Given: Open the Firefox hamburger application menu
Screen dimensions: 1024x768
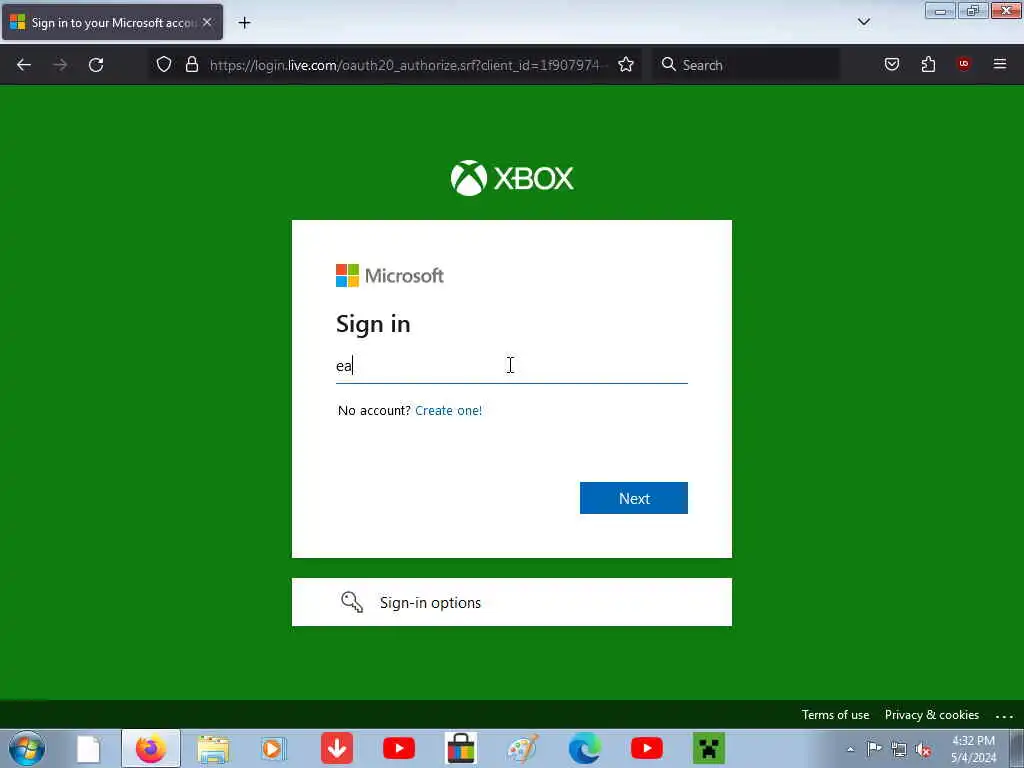Looking at the screenshot, I should pyautogui.click(x=999, y=64).
